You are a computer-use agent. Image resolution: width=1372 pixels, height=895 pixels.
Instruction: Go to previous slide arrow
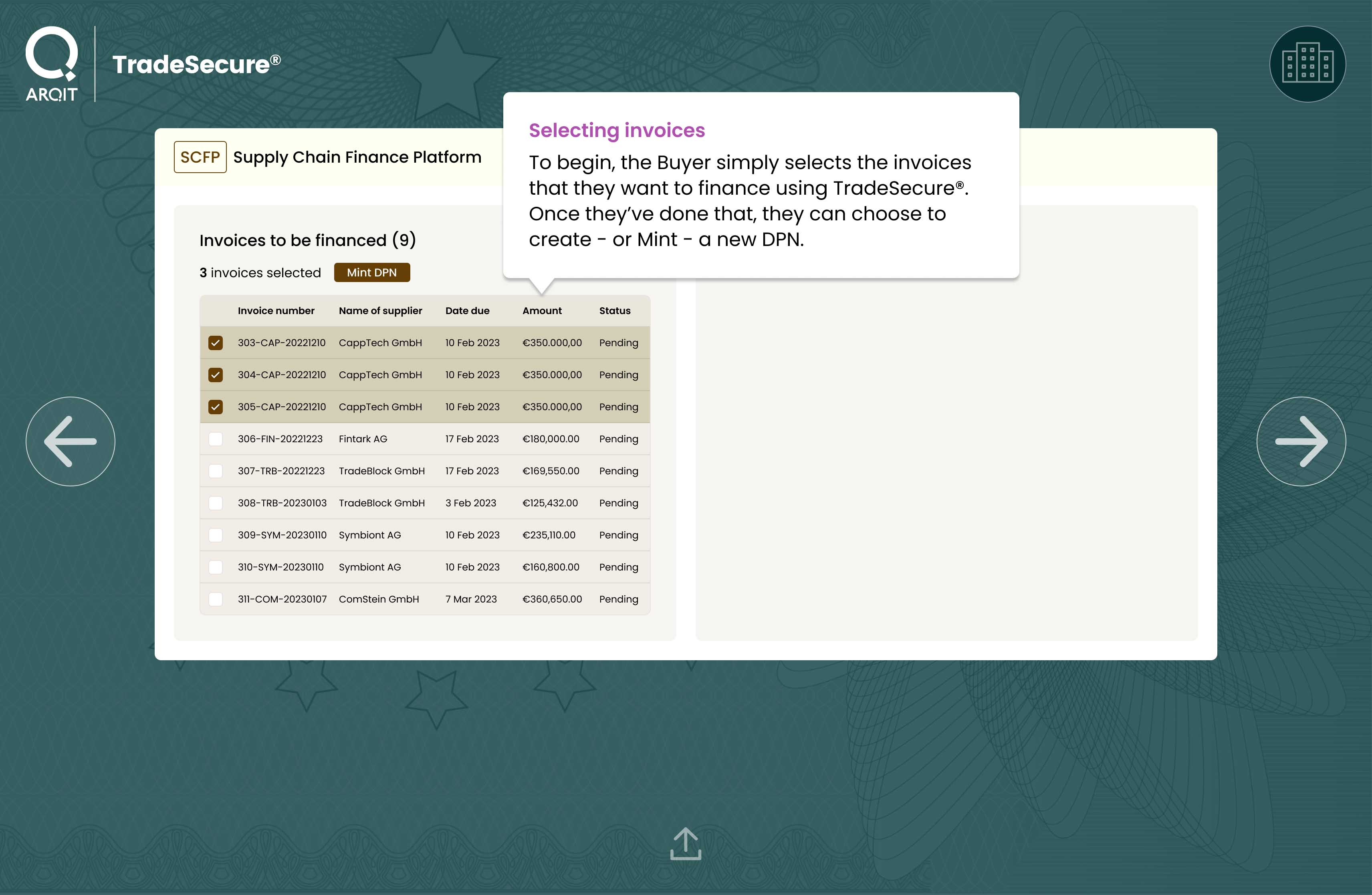pos(71,441)
